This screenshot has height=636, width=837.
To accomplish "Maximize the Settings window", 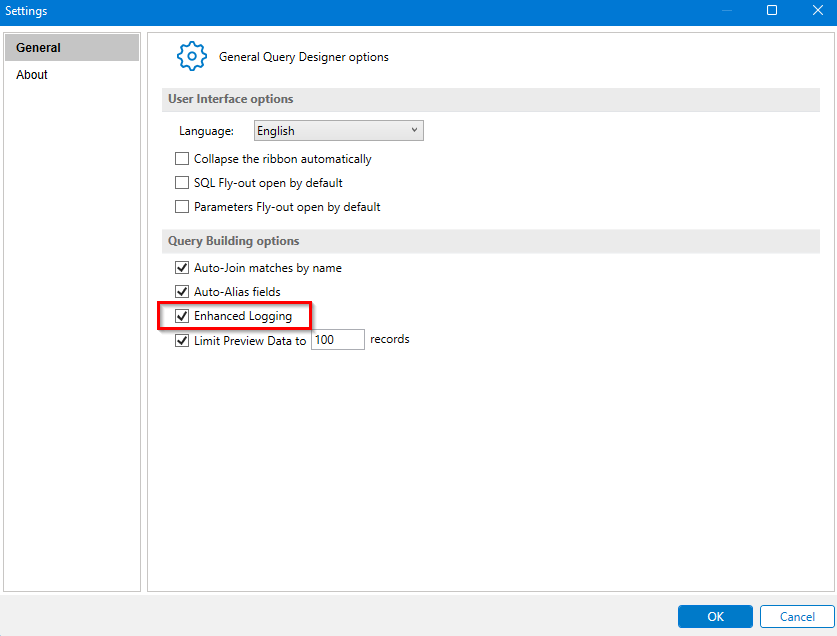I will [x=772, y=10].
